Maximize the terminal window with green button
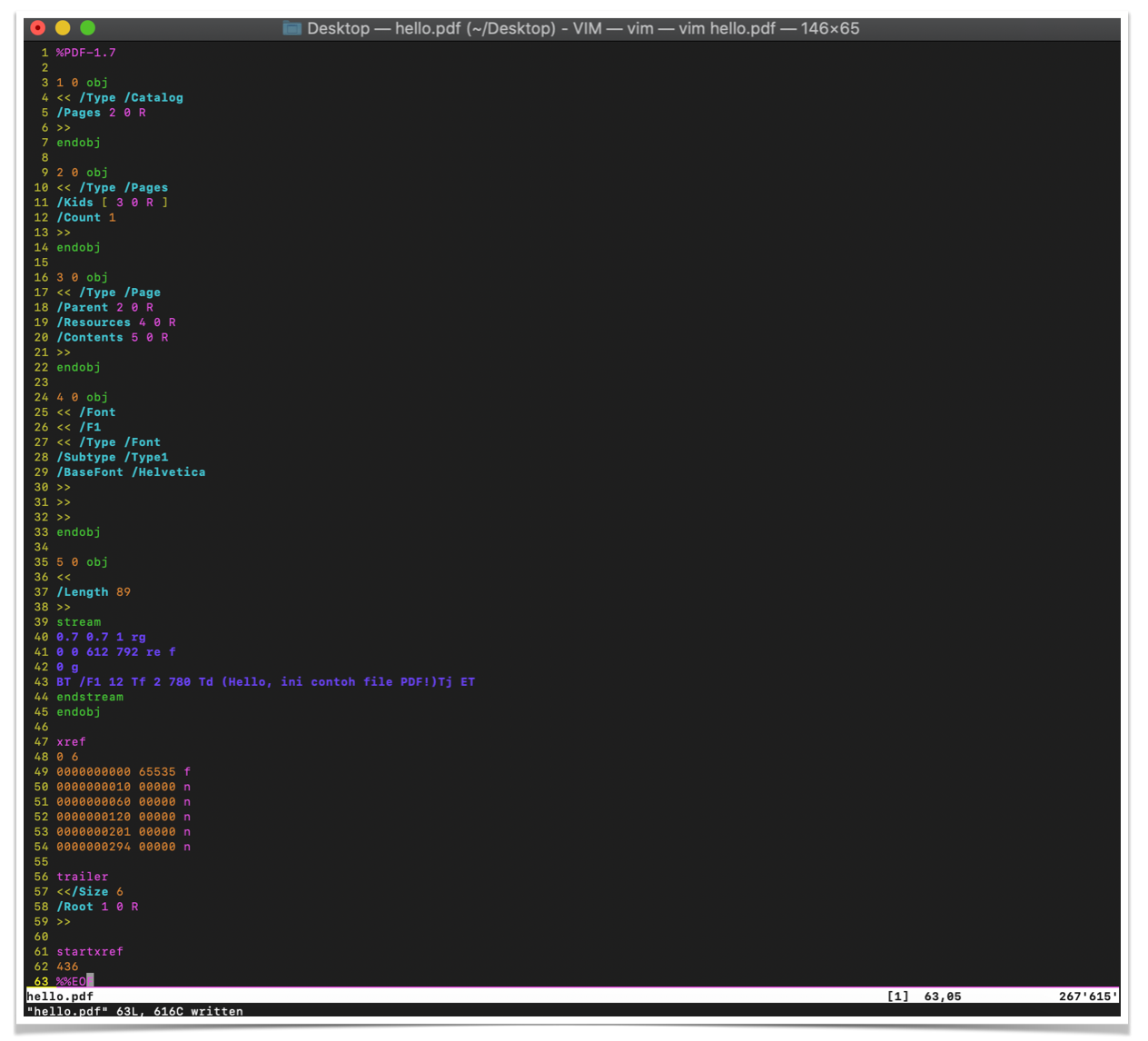The height and width of the screenshot is (1041, 1148). point(87,28)
